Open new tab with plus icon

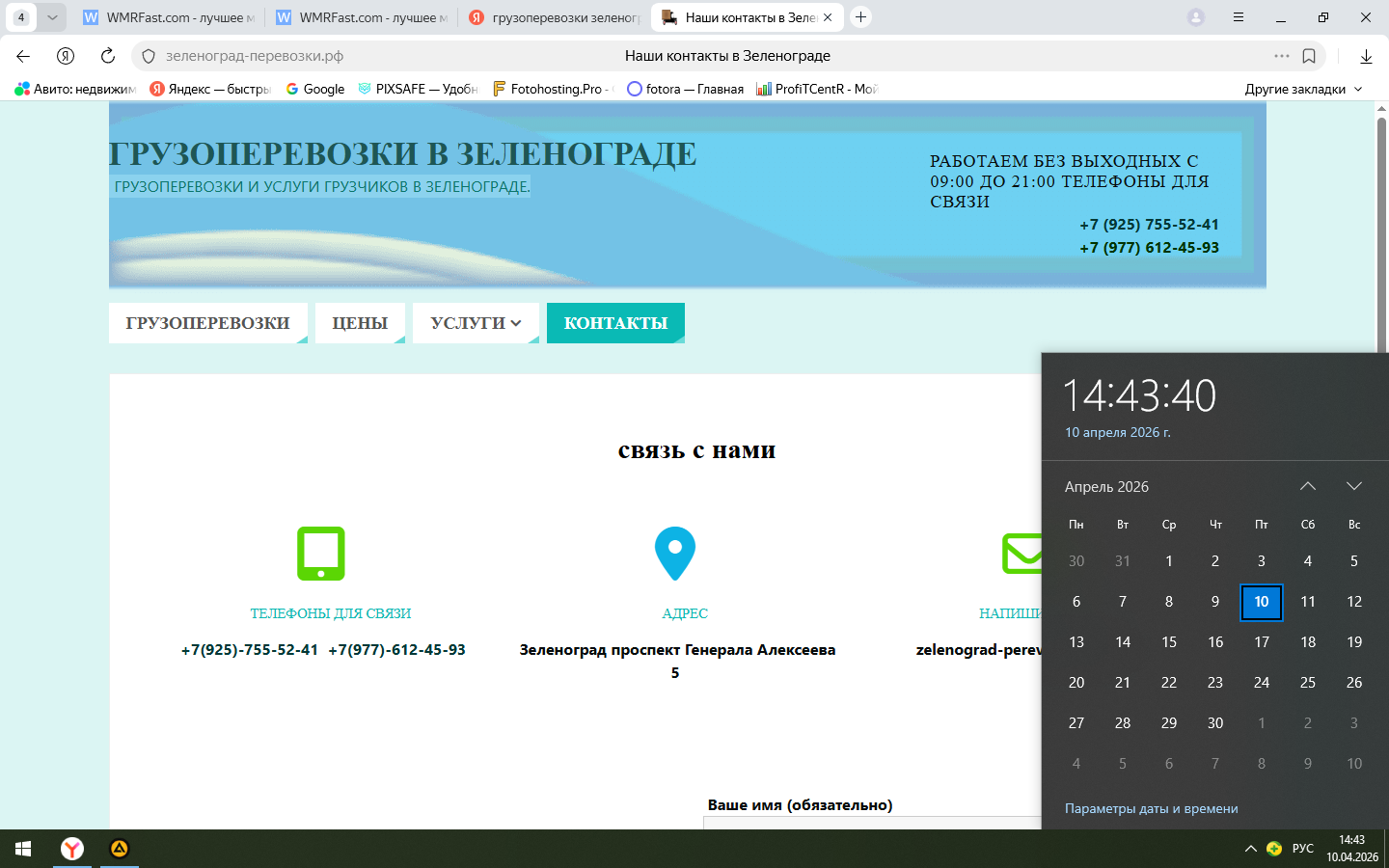pos(861,17)
